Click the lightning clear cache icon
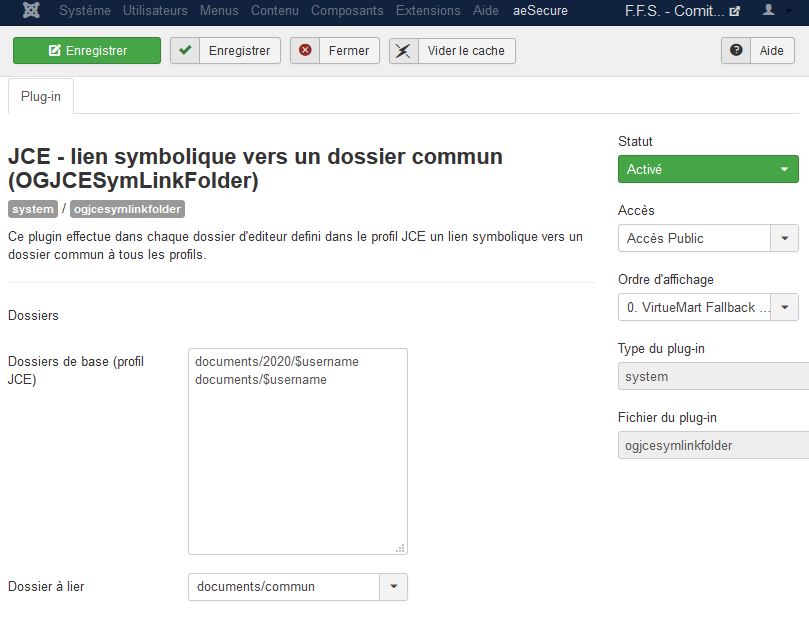The image size is (809, 625). (404, 51)
